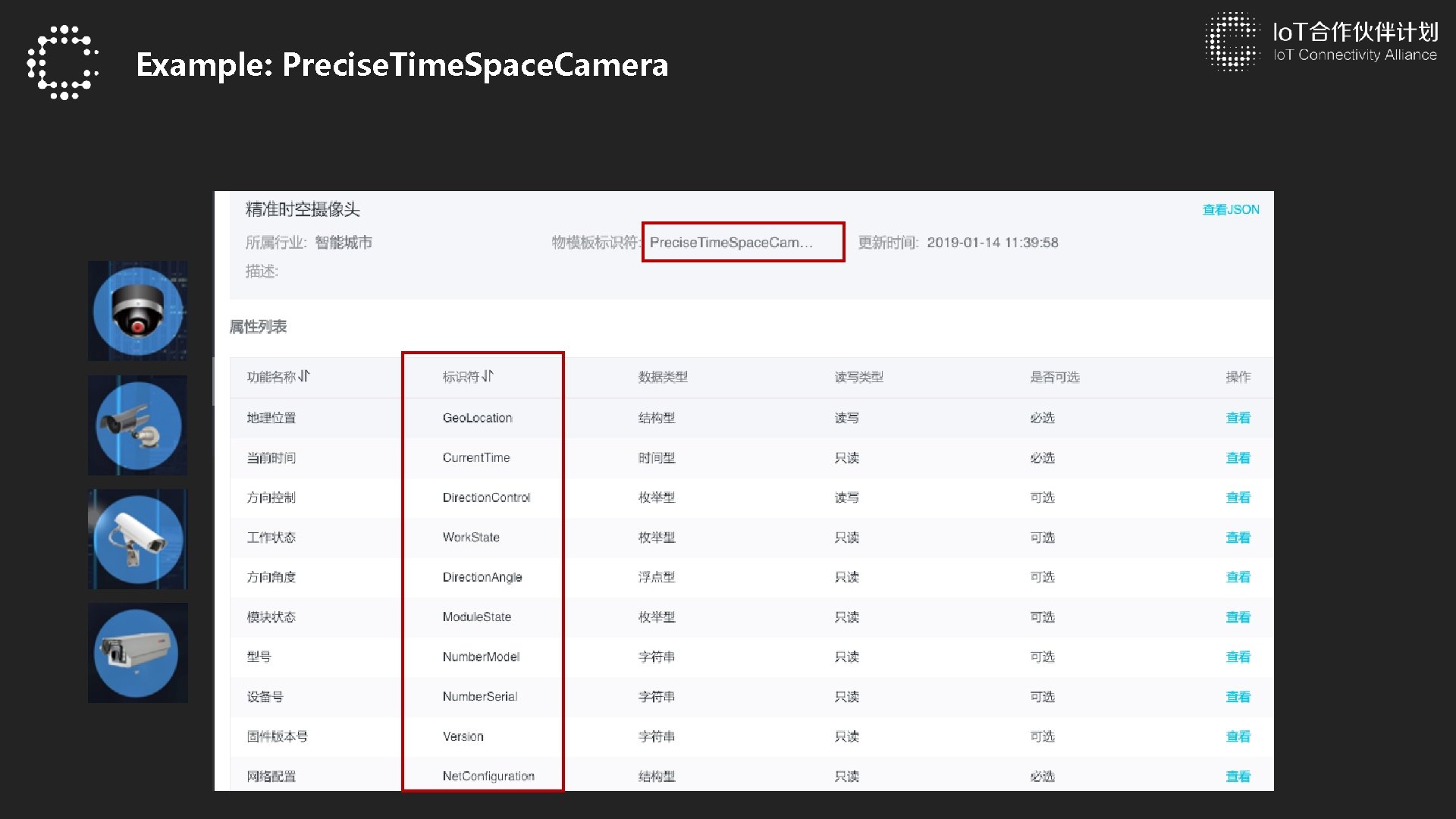Click 查看 for the NumberSerial row
This screenshot has height=819, width=1456.
[x=1238, y=697]
